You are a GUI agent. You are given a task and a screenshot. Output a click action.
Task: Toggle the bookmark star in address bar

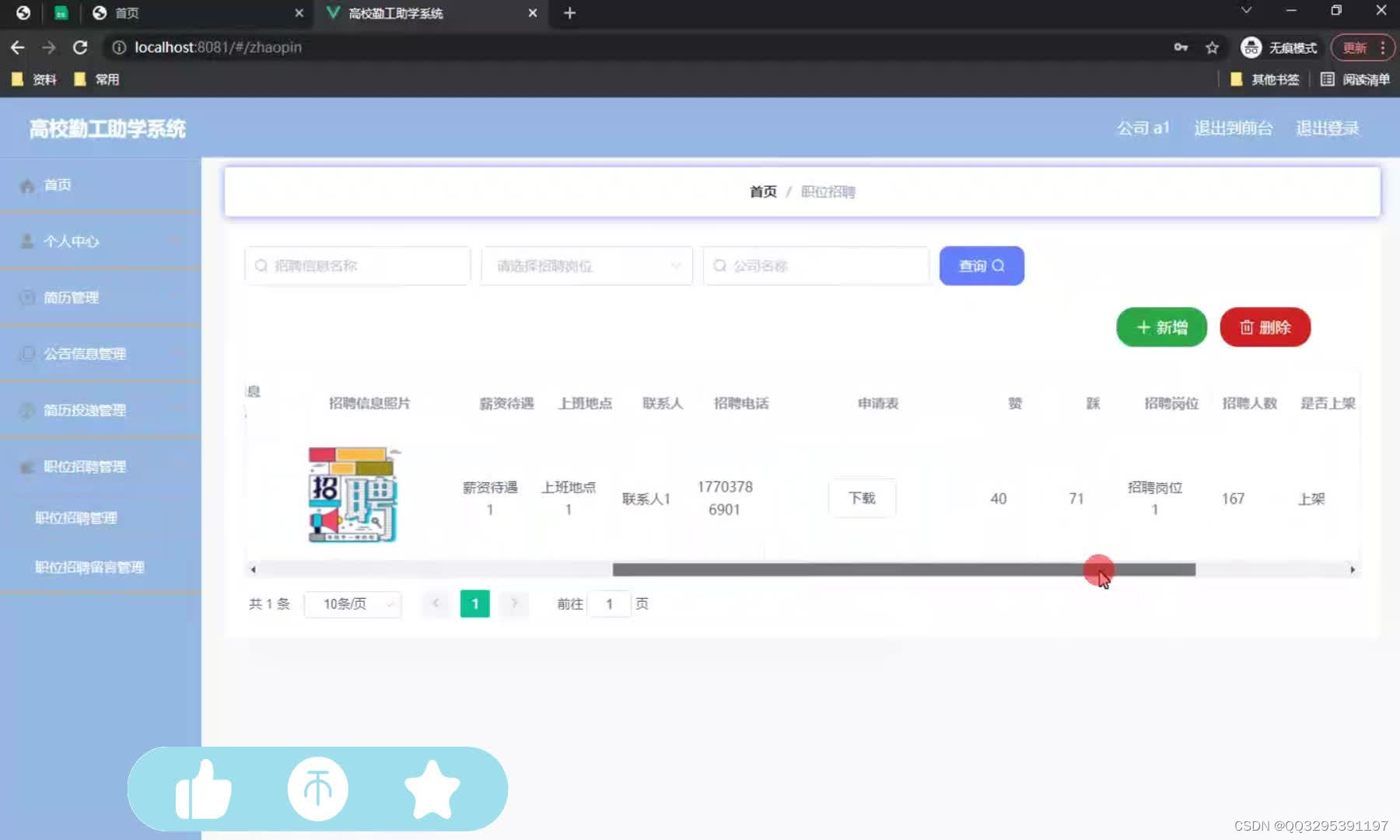click(1213, 47)
